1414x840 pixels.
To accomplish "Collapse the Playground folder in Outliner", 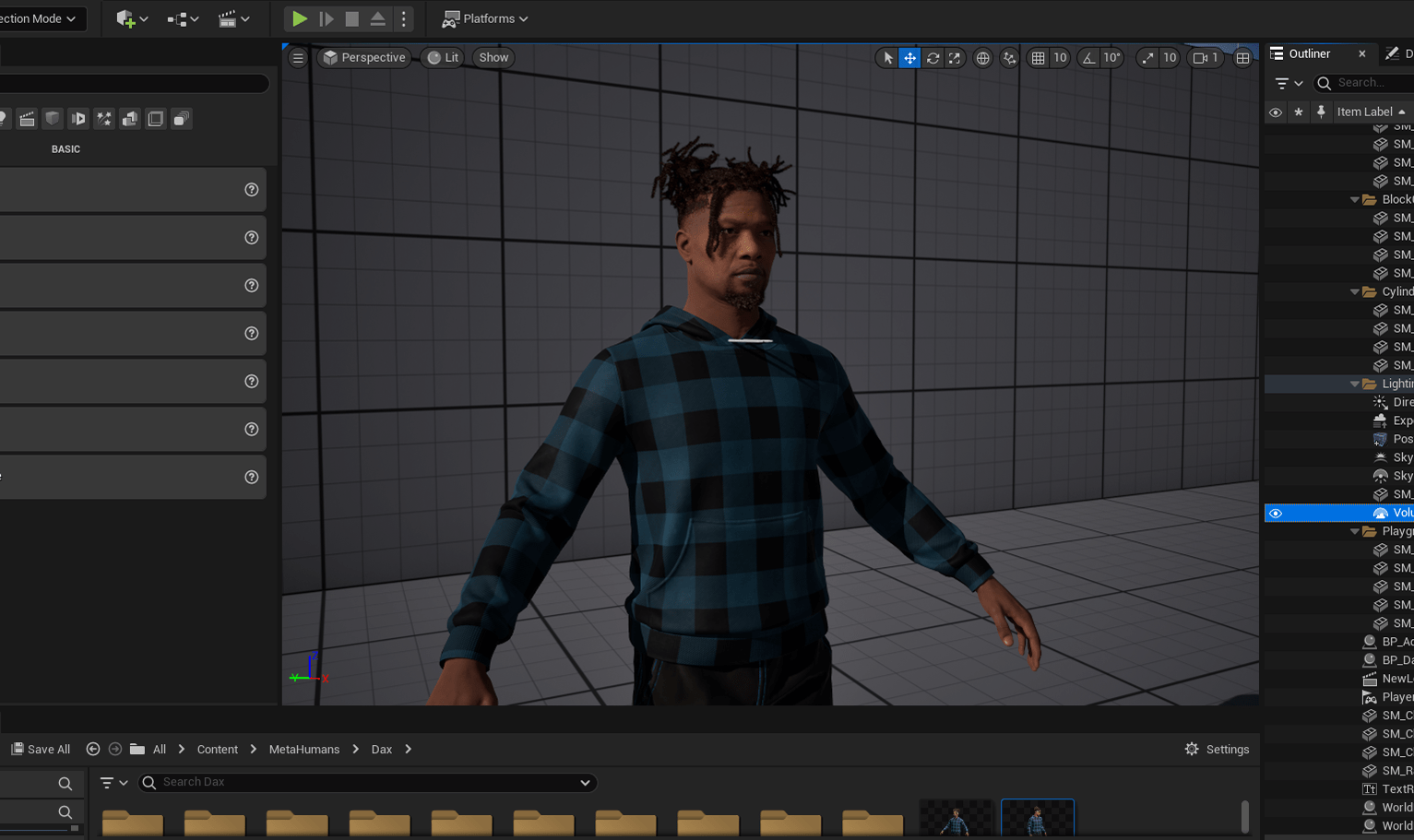I will (1355, 532).
